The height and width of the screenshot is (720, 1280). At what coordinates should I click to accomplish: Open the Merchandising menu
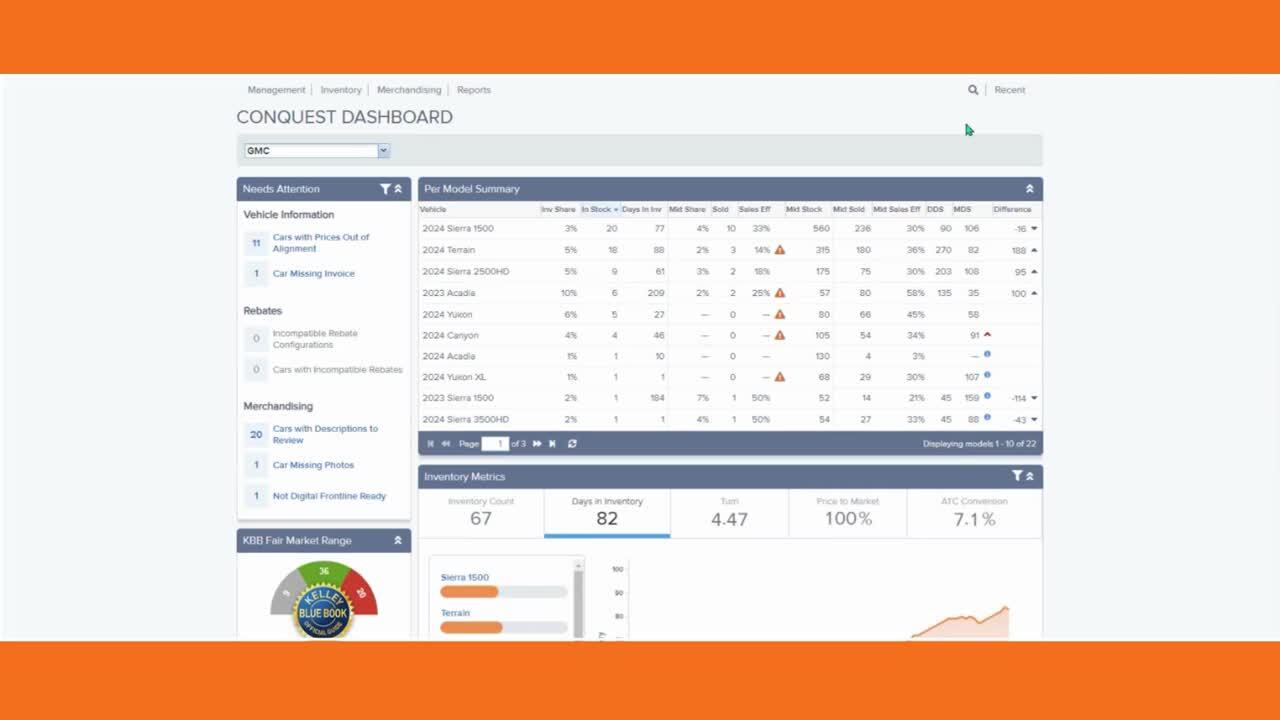(409, 90)
